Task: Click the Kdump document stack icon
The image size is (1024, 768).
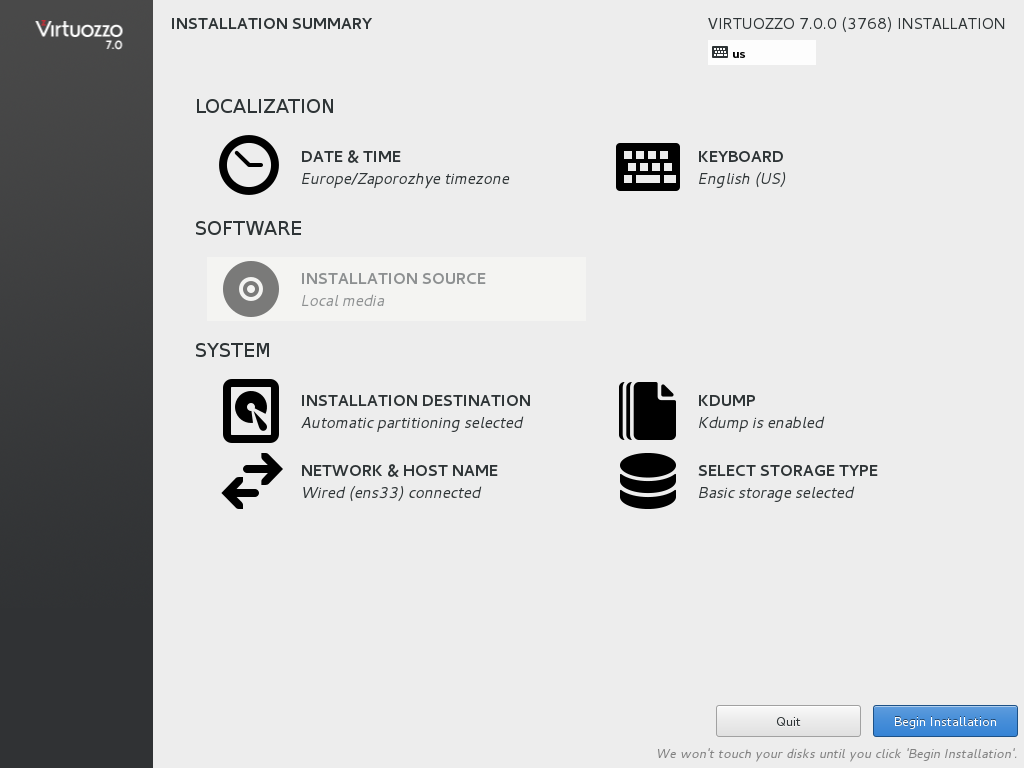Action: (x=647, y=411)
